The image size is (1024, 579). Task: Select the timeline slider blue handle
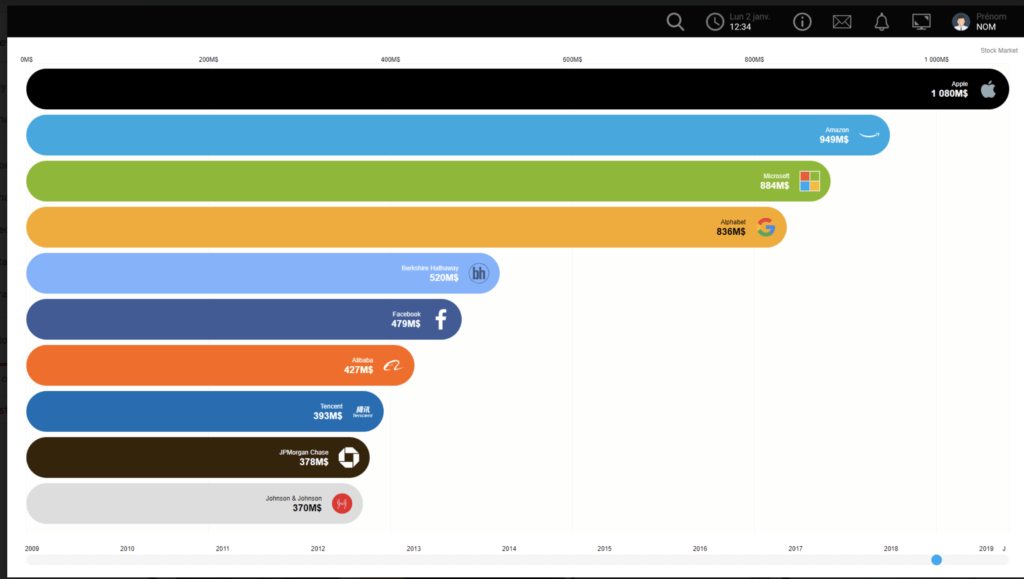click(x=936, y=559)
